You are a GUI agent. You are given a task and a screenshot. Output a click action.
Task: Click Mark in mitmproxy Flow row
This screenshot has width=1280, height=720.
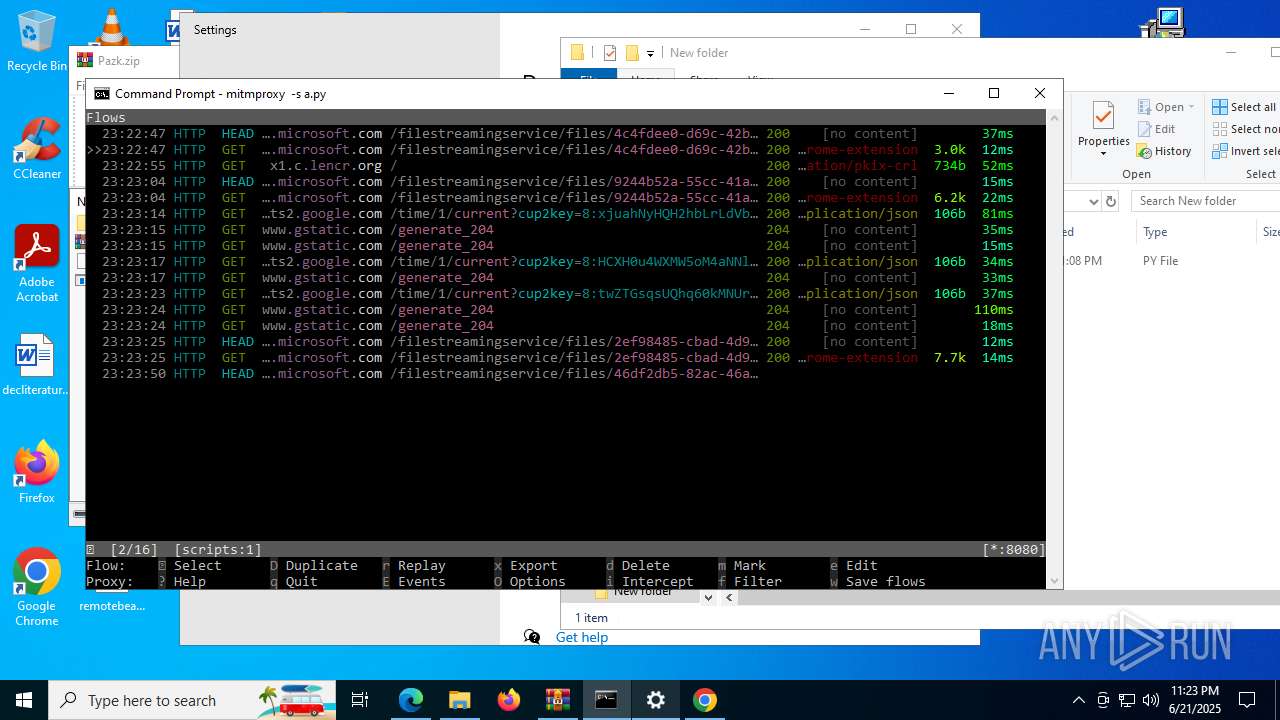coord(750,566)
